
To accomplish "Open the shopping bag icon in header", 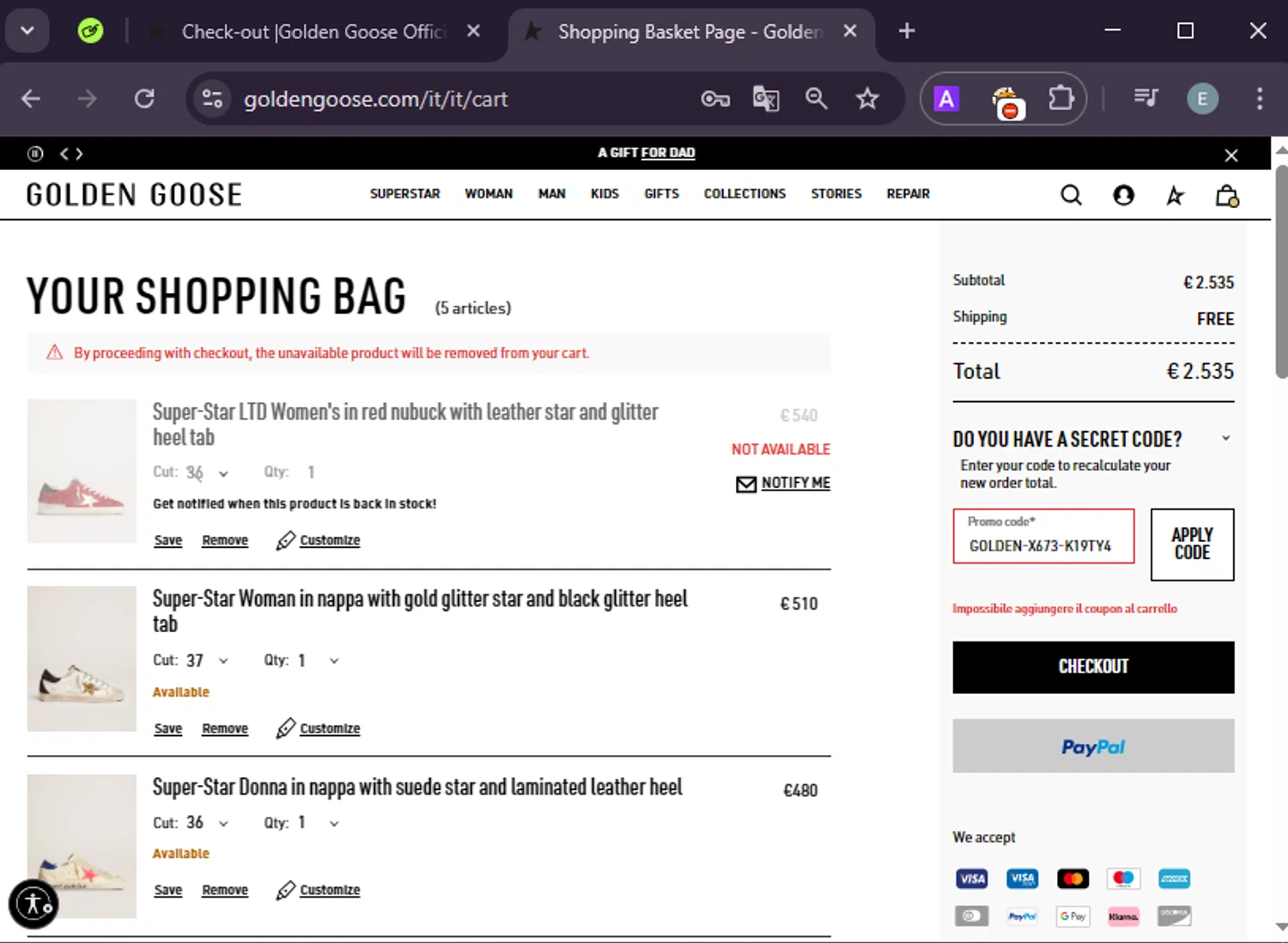I will tap(1227, 196).
